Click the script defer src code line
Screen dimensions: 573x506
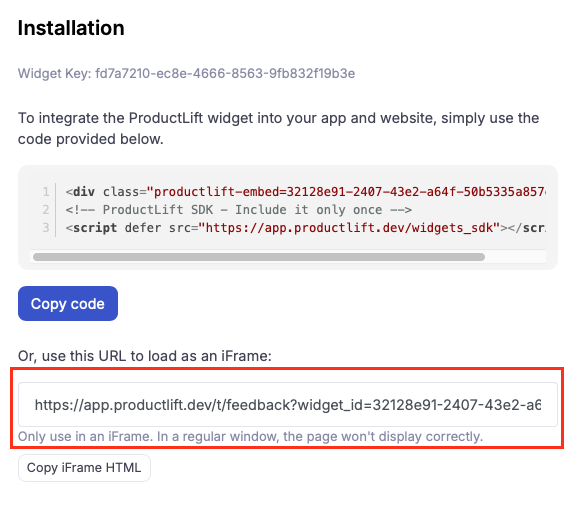click(x=306, y=228)
